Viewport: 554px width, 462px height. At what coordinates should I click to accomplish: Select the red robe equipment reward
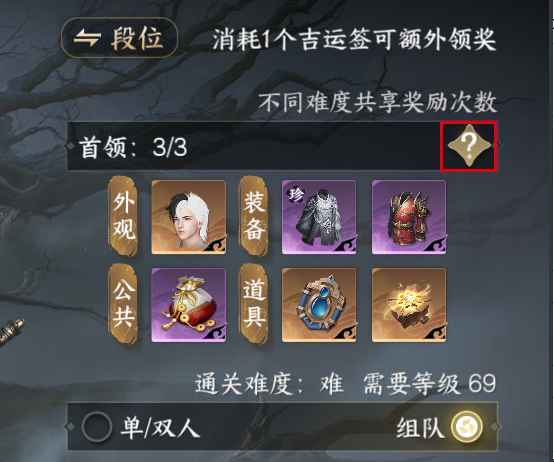[409, 217]
